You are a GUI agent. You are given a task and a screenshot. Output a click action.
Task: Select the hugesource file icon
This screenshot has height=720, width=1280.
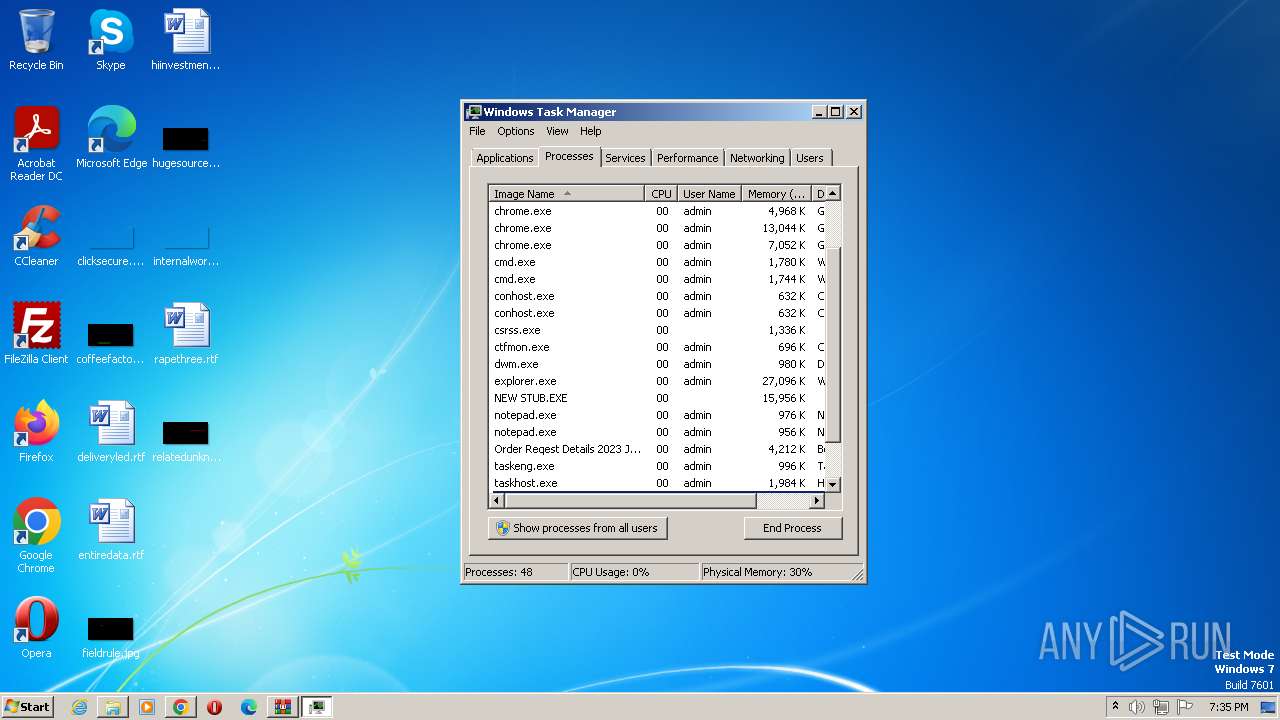point(186,146)
